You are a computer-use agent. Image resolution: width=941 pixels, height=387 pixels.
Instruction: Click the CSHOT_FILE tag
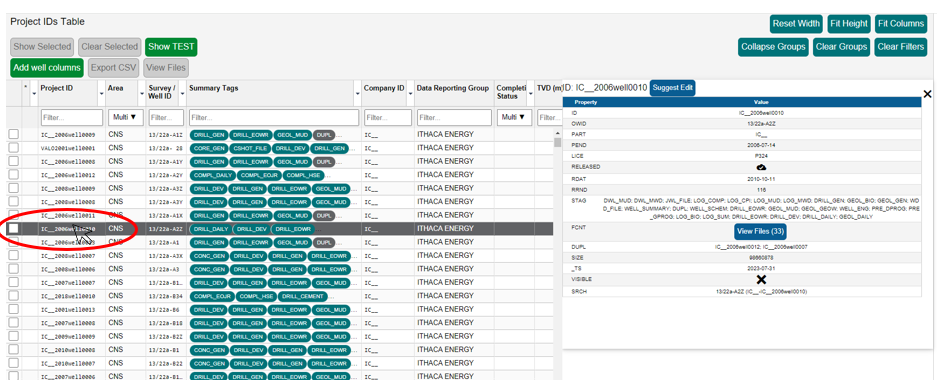249,148
